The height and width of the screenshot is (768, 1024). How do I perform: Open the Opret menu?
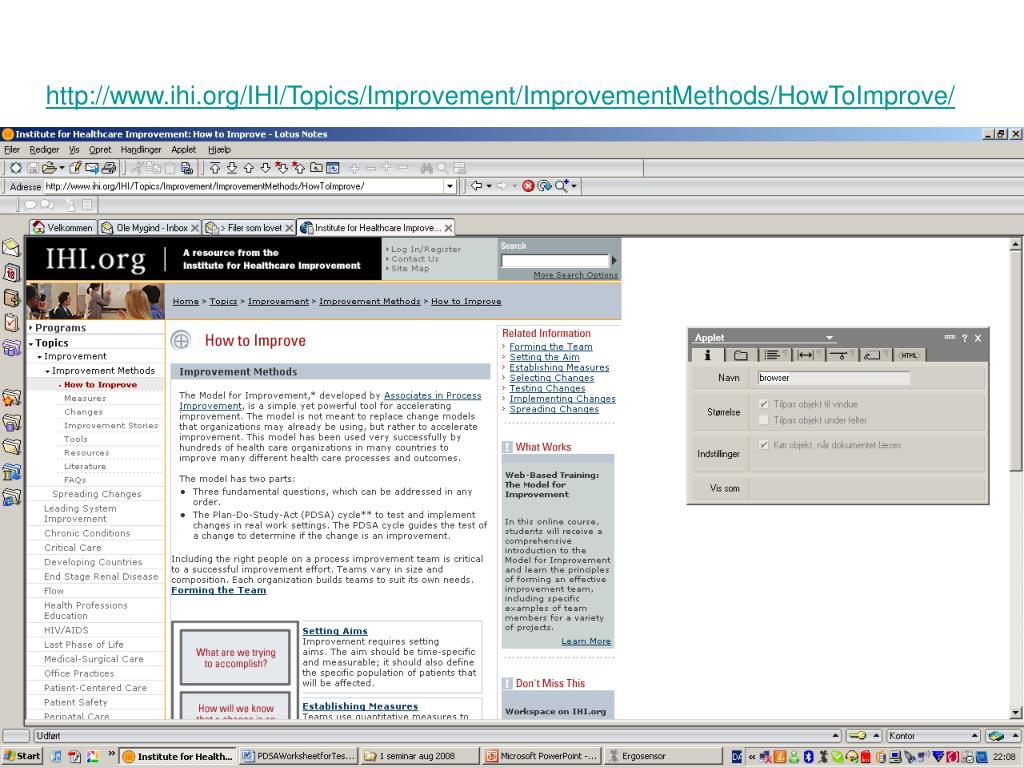[x=100, y=150]
